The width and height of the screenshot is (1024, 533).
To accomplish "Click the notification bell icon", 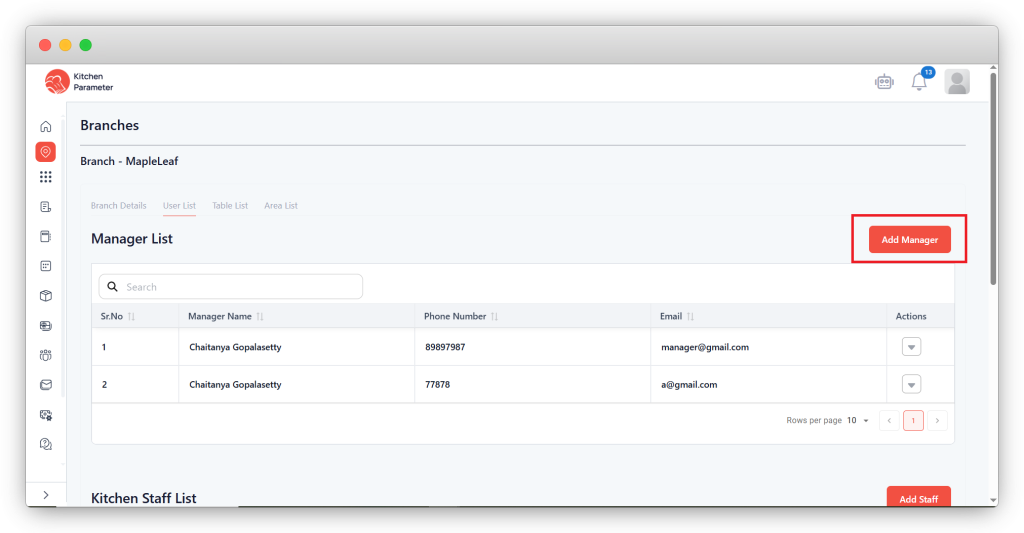I will (x=919, y=83).
